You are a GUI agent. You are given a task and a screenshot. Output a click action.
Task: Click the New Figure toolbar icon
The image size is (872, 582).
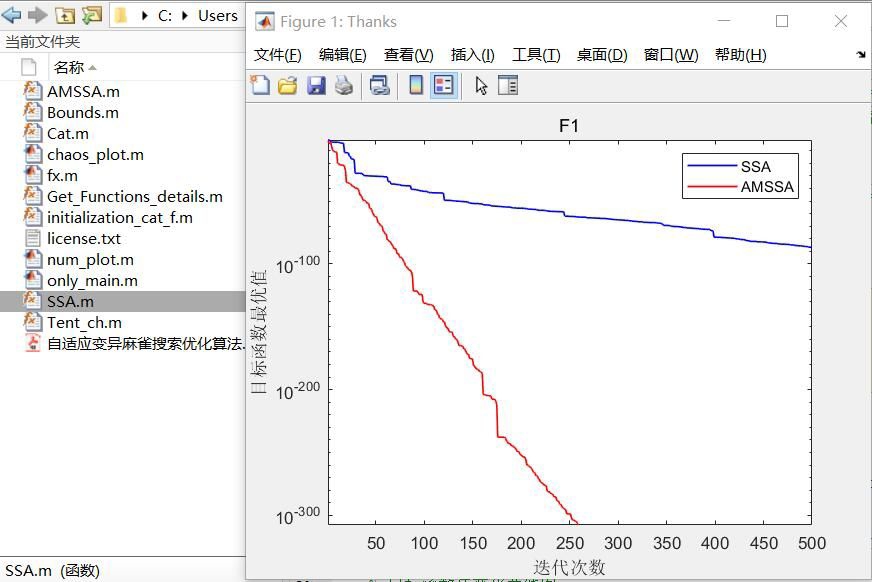(260, 85)
